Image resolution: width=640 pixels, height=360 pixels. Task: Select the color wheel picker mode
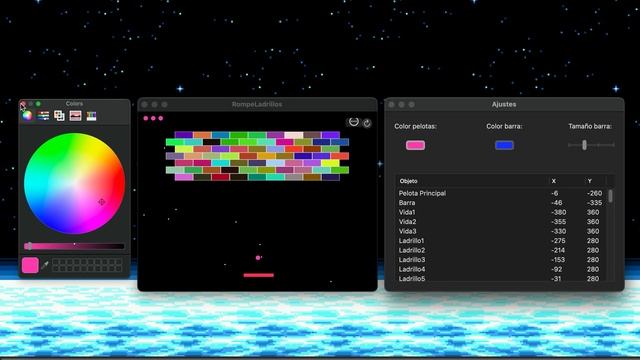point(27,116)
